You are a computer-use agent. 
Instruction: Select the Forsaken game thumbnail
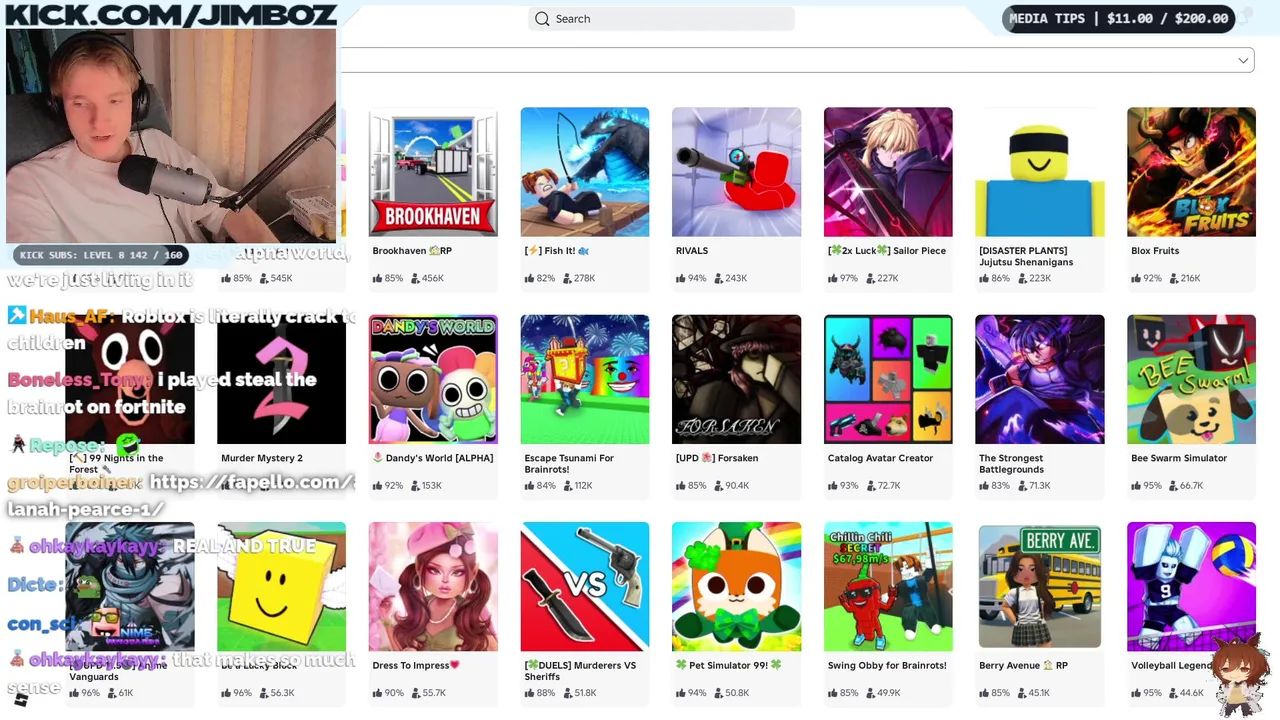736,379
